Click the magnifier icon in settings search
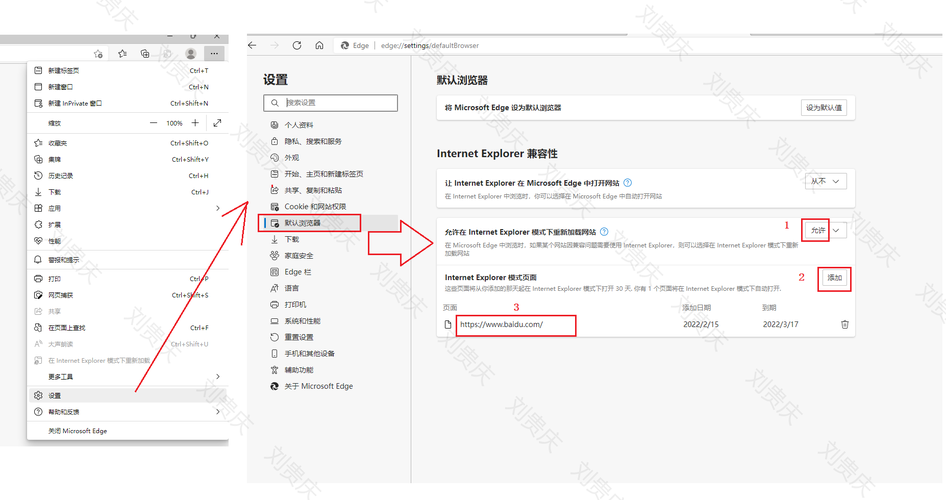The image size is (946, 500). [x=275, y=103]
